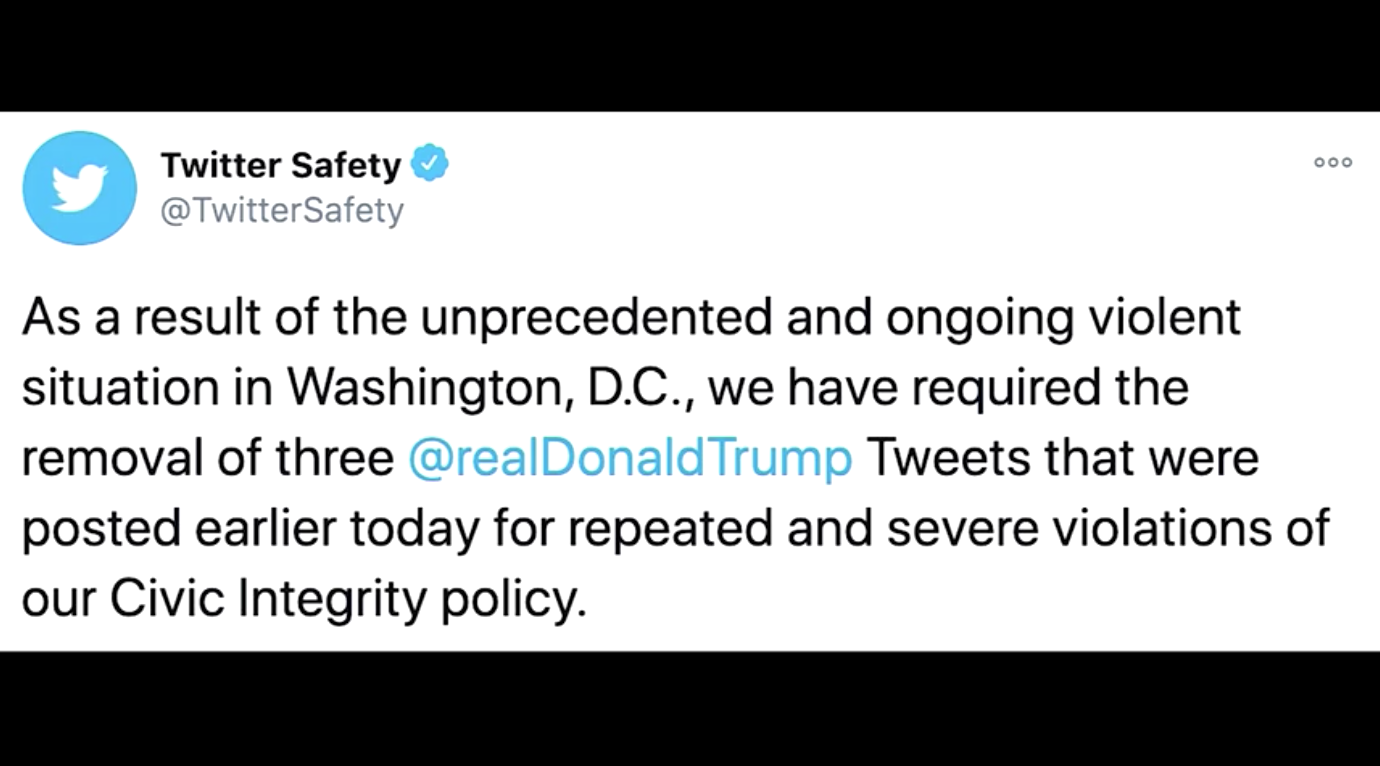
Task: Click the phrase "posted earlier today"
Action: (248, 528)
